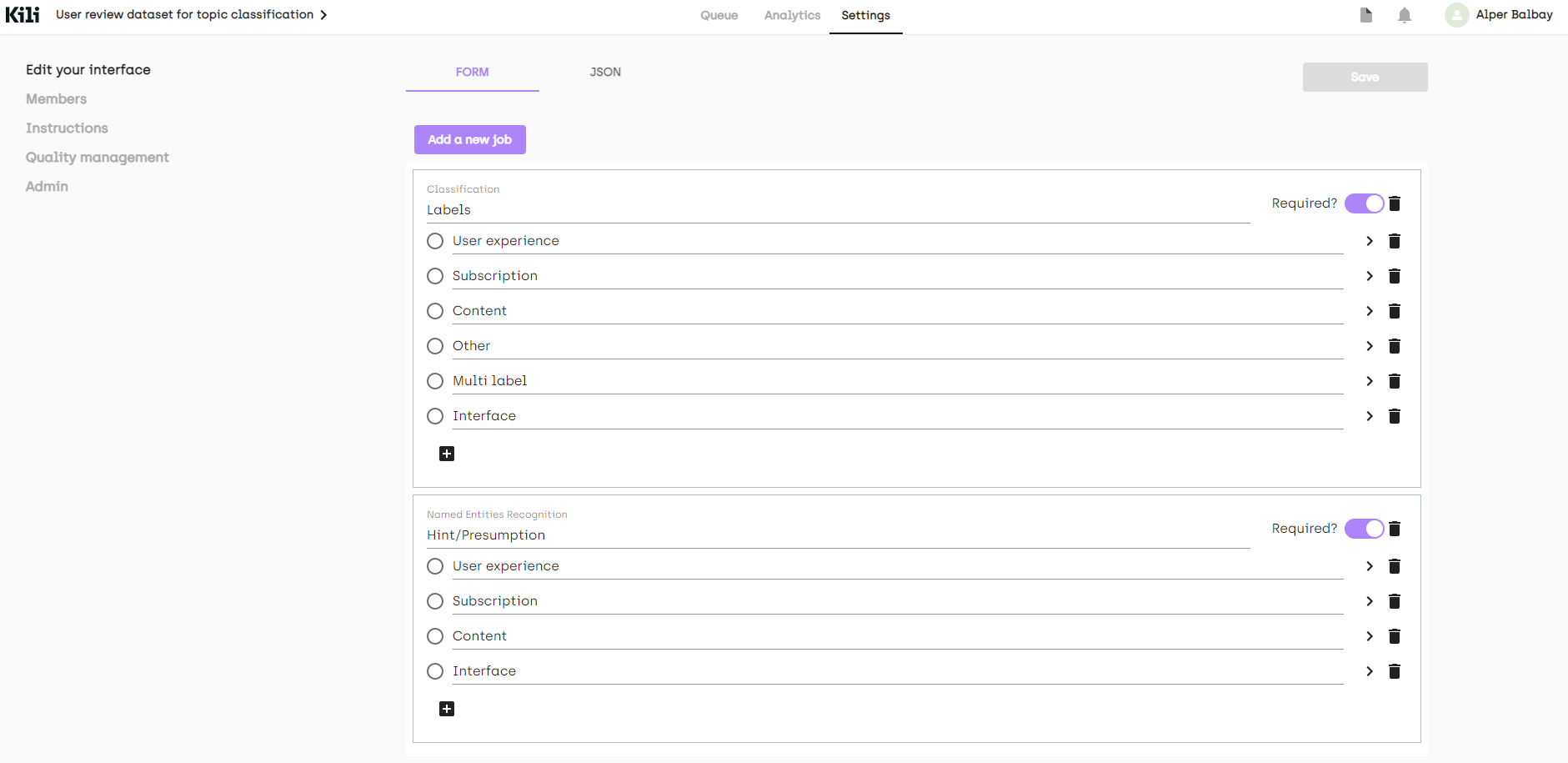This screenshot has width=1568, height=763.
Task: Open the Analytics tab
Action: tap(792, 15)
